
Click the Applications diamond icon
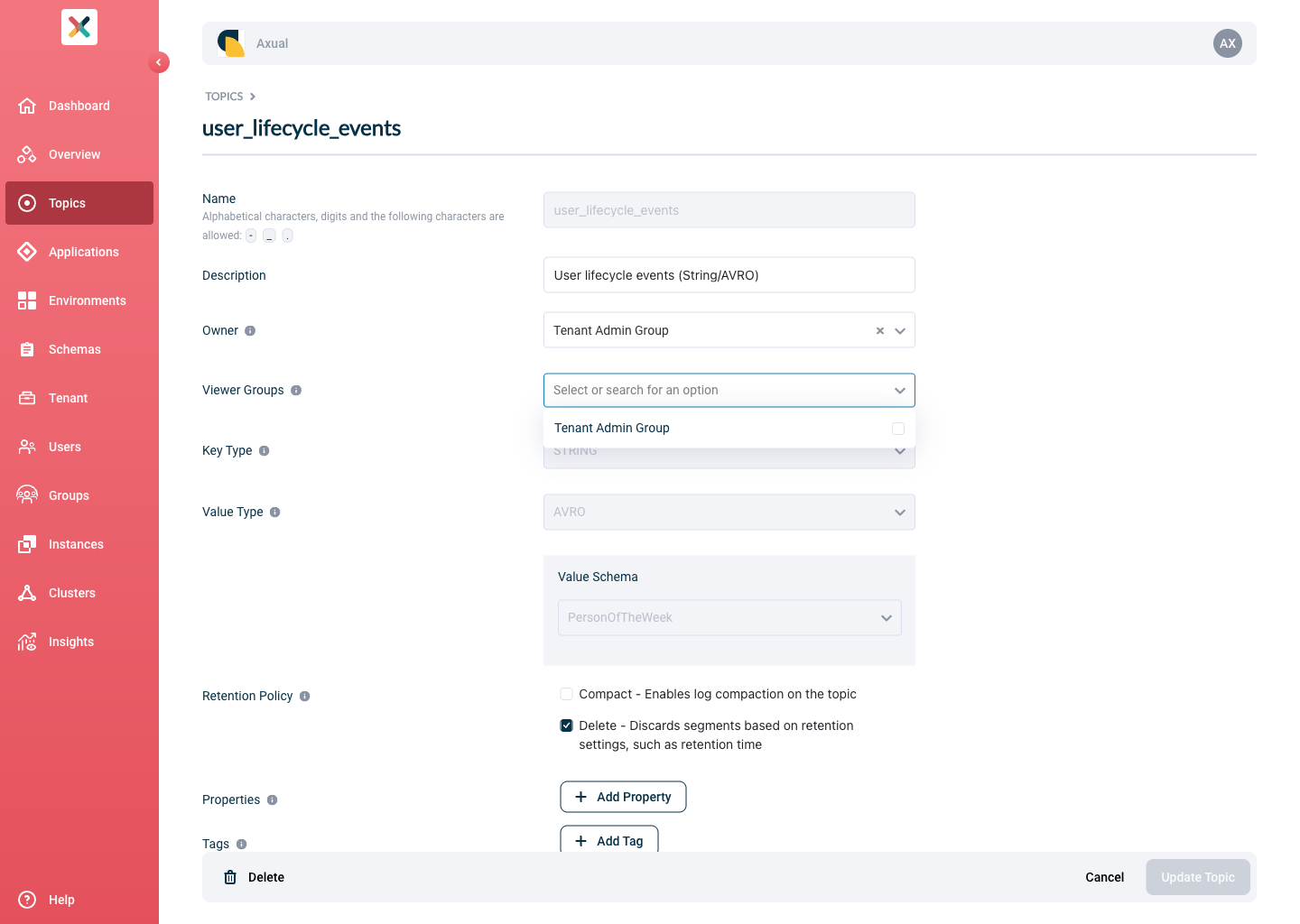point(27,252)
